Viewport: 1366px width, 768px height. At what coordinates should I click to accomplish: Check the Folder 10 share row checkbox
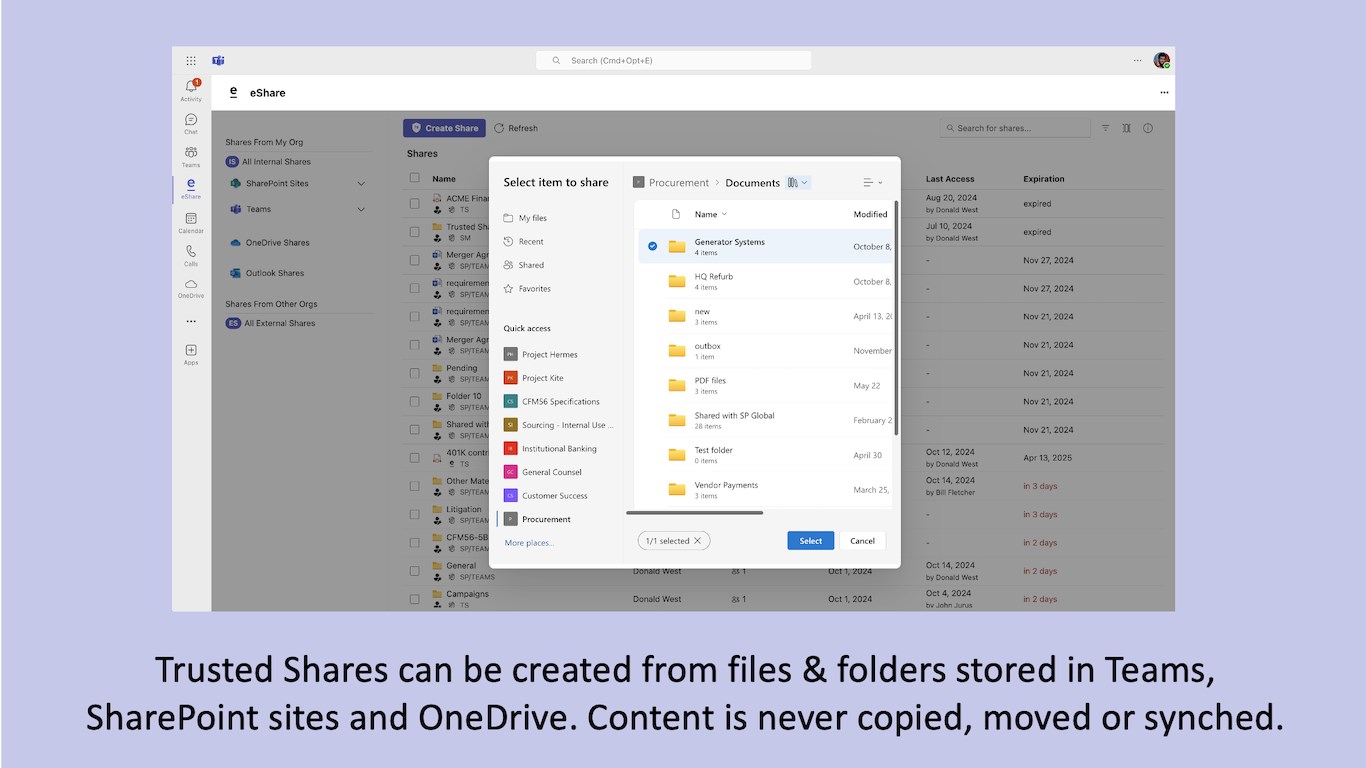[x=414, y=401]
